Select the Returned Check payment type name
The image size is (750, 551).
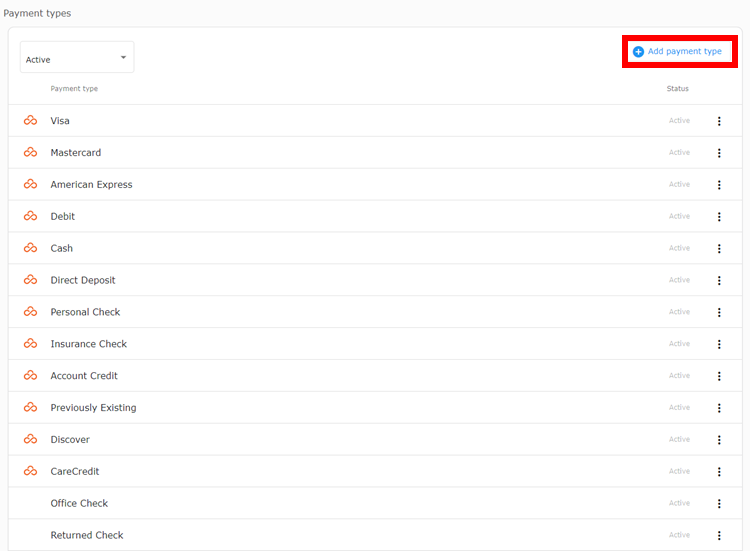[x=87, y=535]
